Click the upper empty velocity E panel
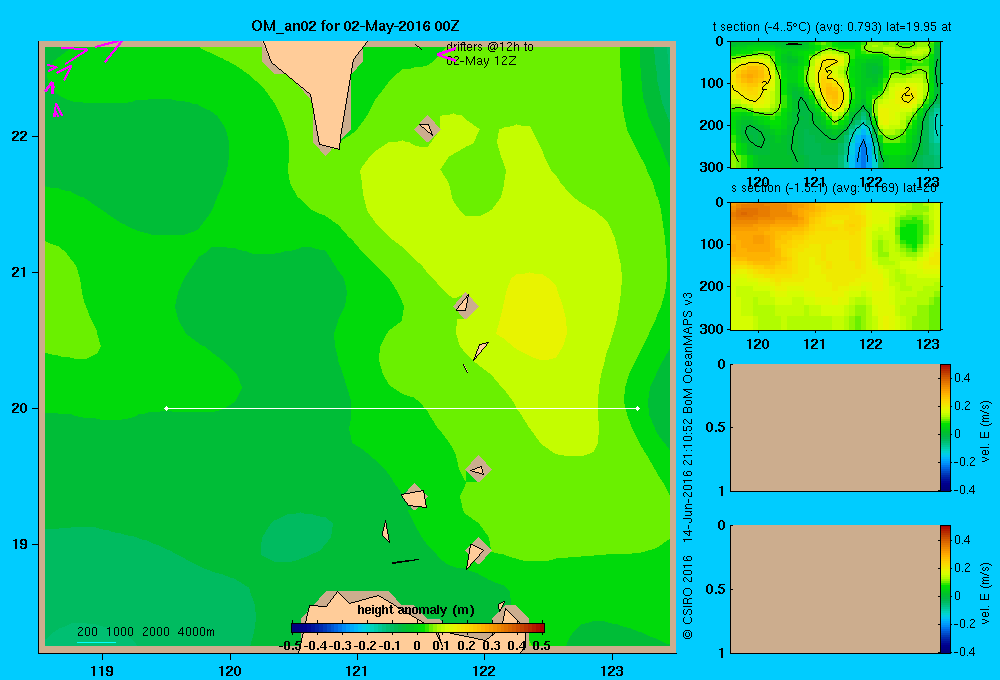This screenshot has height=680, width=1000. [x=835, y=427]
